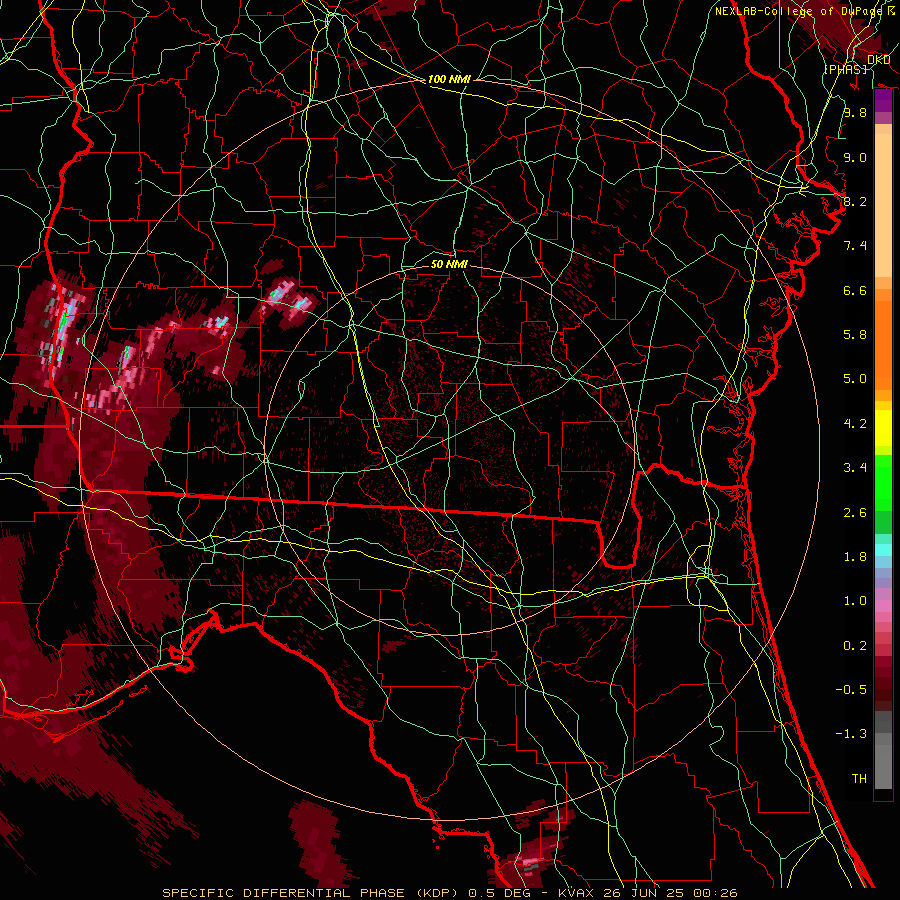Click the 6.6 legend value
Viewport: 900px width, 900px height.
click(x=855, y=290)
